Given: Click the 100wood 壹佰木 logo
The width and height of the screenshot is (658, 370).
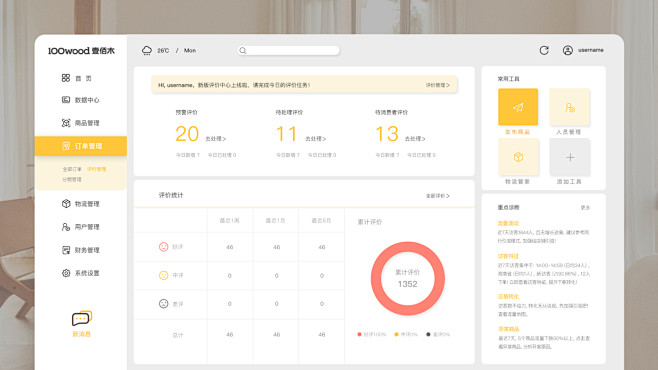Looking at the screenshot, I should [x=81, y=51].
